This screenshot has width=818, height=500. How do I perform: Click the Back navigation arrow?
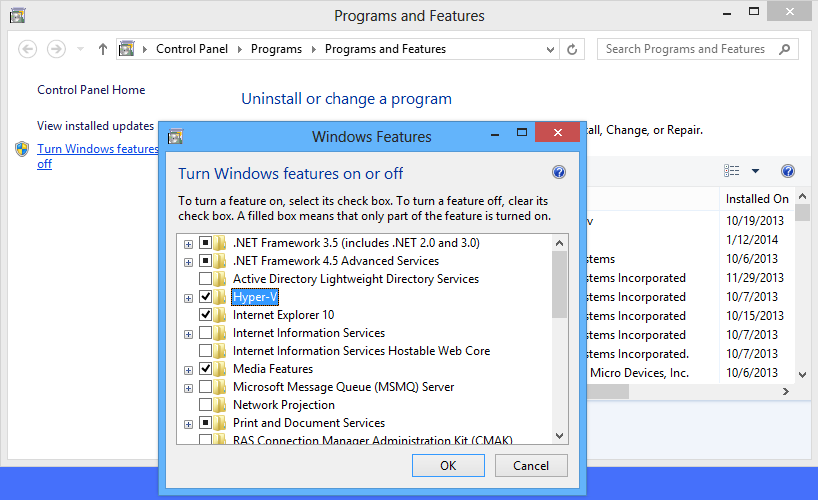(x=28, y=49)
